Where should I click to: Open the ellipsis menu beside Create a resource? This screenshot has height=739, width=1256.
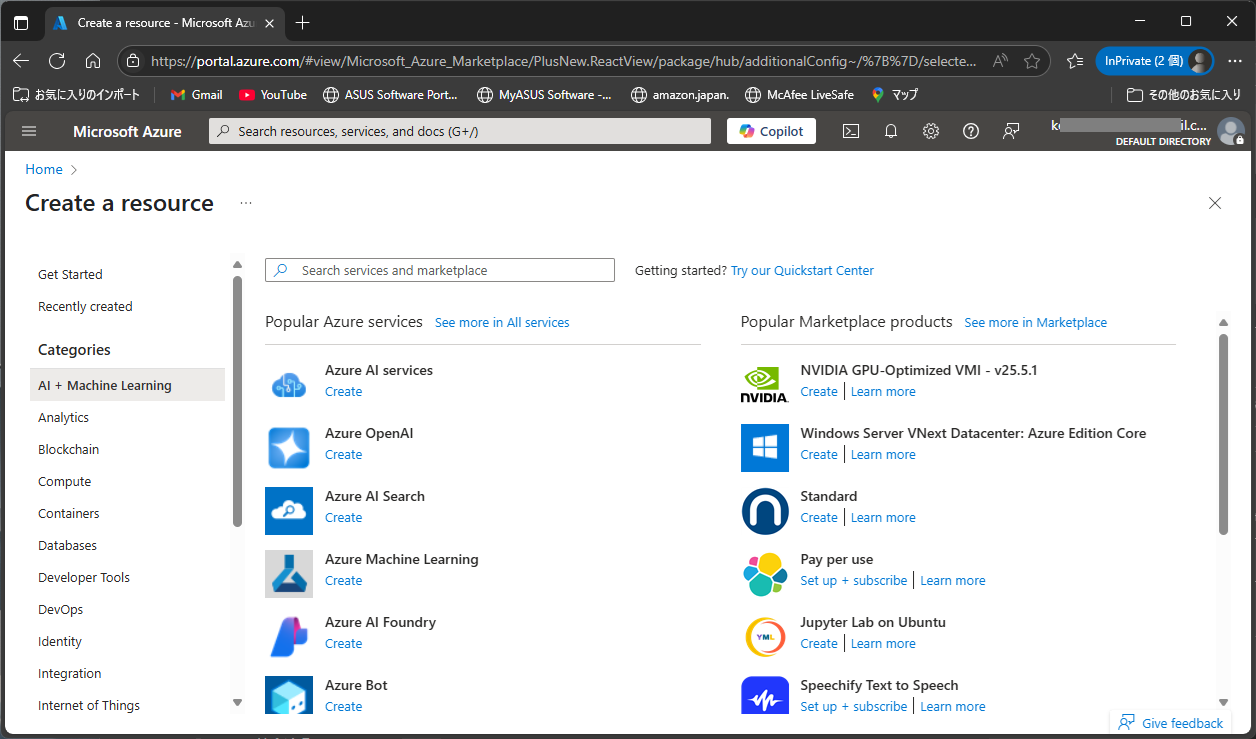(x=246, y=203)
